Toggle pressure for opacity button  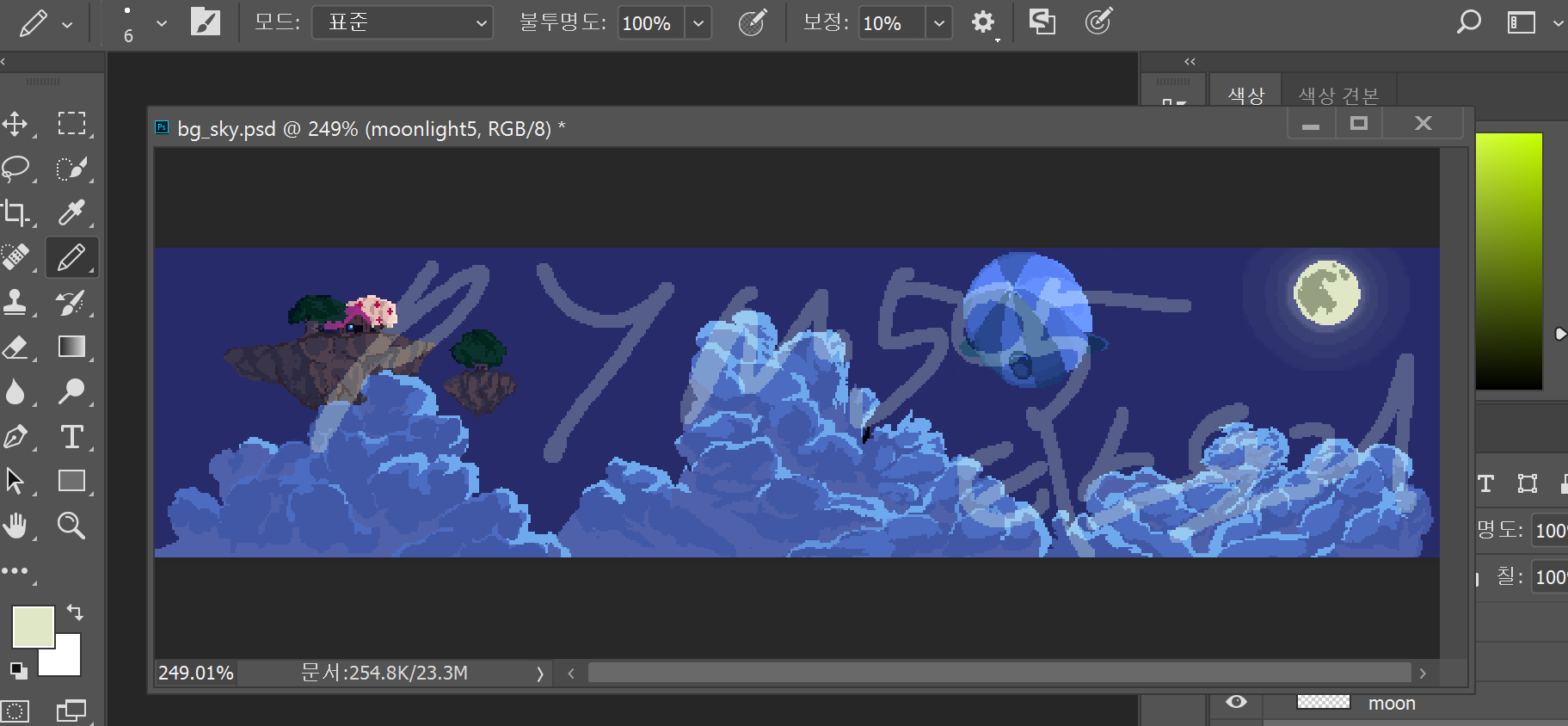point(752,22)
